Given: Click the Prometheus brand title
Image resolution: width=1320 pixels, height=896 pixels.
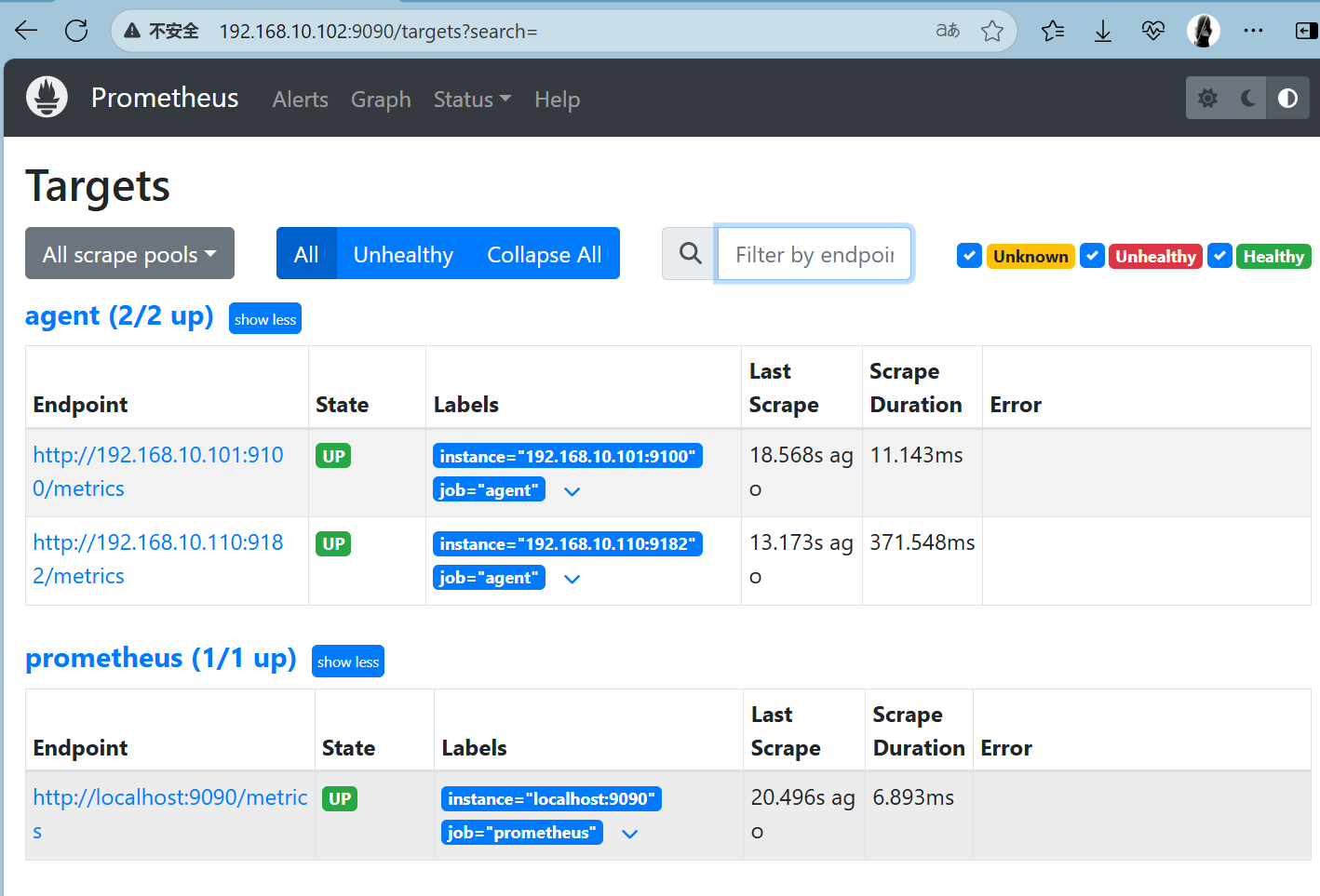Looking at the screenshot, I should (165, 98).
